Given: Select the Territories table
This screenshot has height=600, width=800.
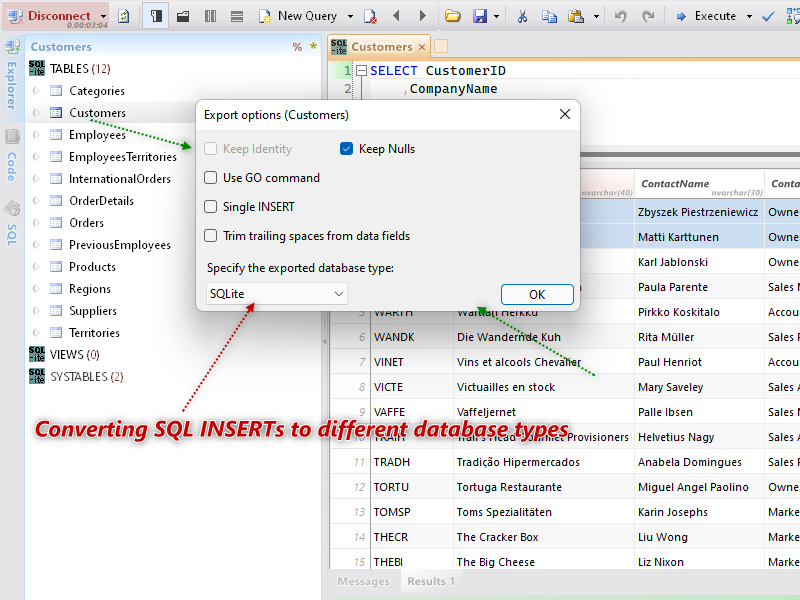Looking at the screenshot, I should coord(94,332).
